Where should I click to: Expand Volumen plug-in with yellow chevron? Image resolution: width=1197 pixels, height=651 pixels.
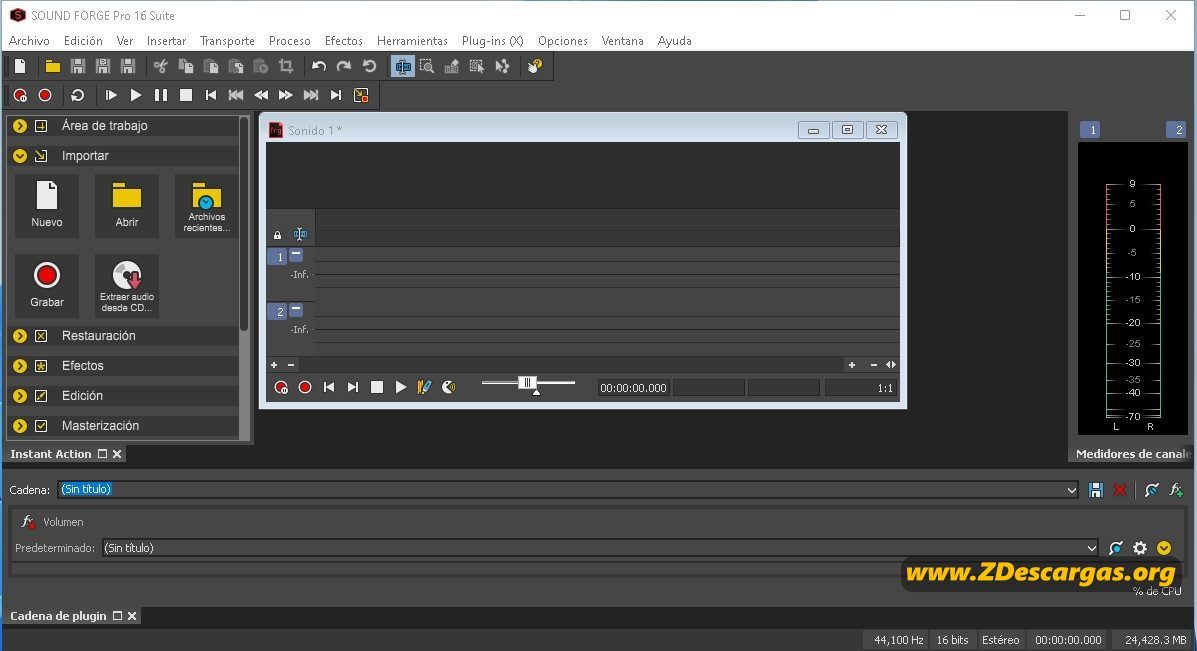click(1164, 548)
